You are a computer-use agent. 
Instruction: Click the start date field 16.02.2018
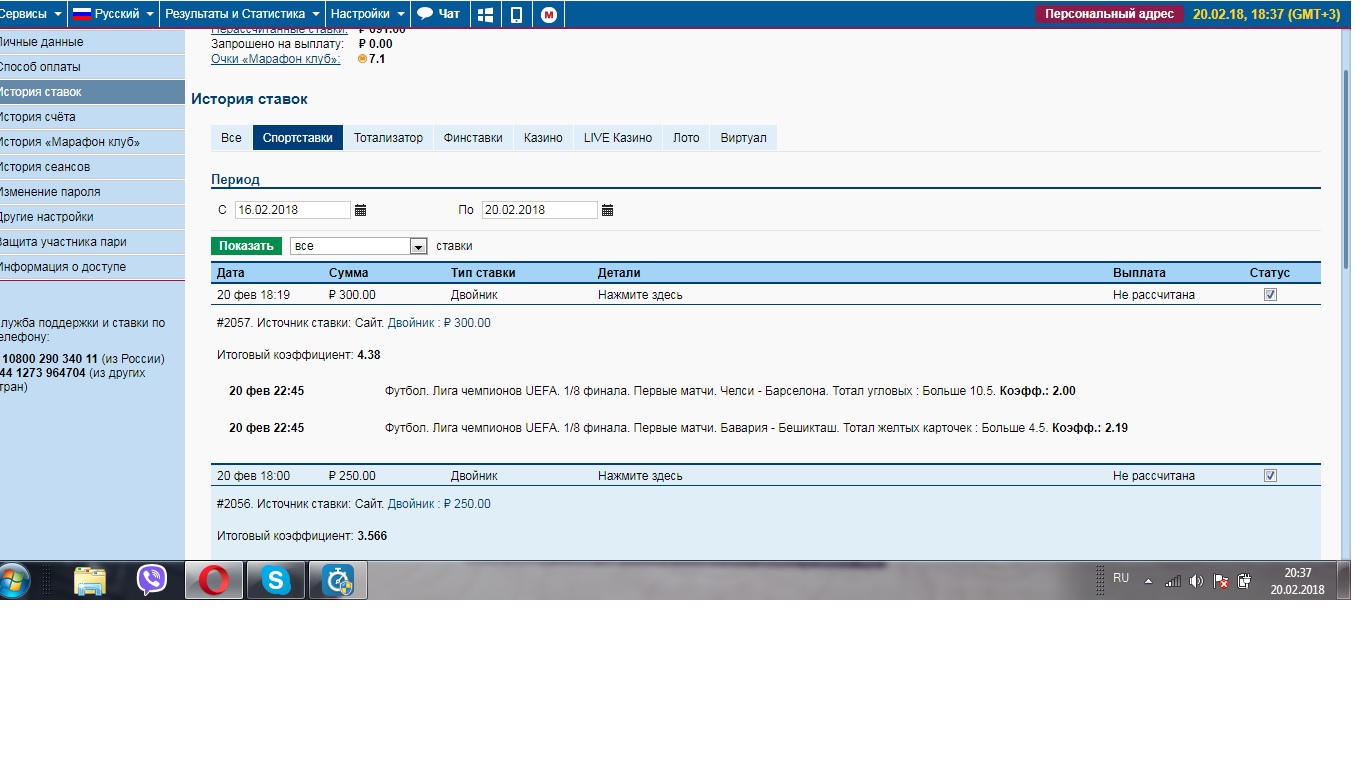click(293, 210)
